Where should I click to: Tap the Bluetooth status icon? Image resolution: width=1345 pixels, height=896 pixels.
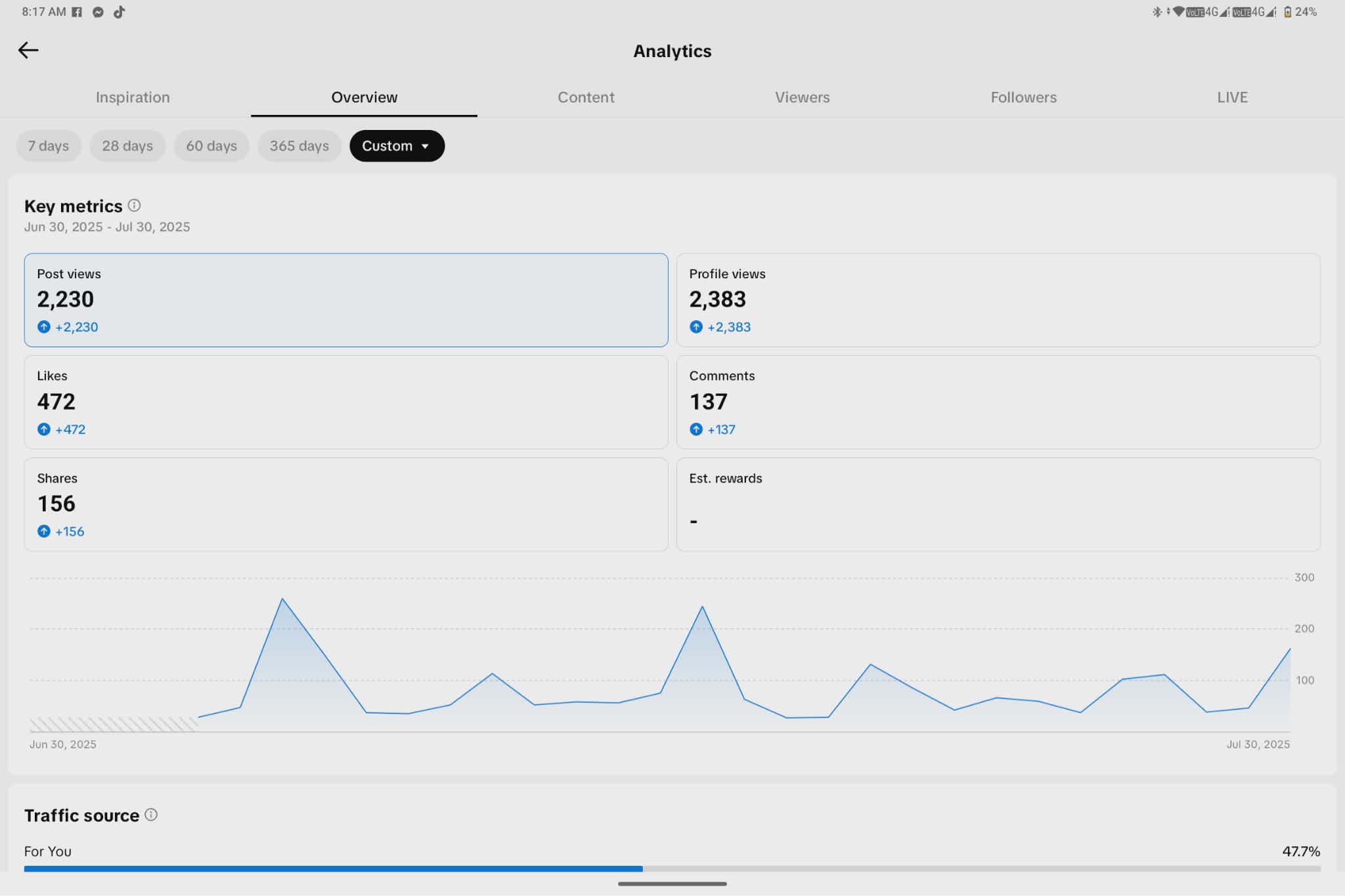tap(1157, 12)
